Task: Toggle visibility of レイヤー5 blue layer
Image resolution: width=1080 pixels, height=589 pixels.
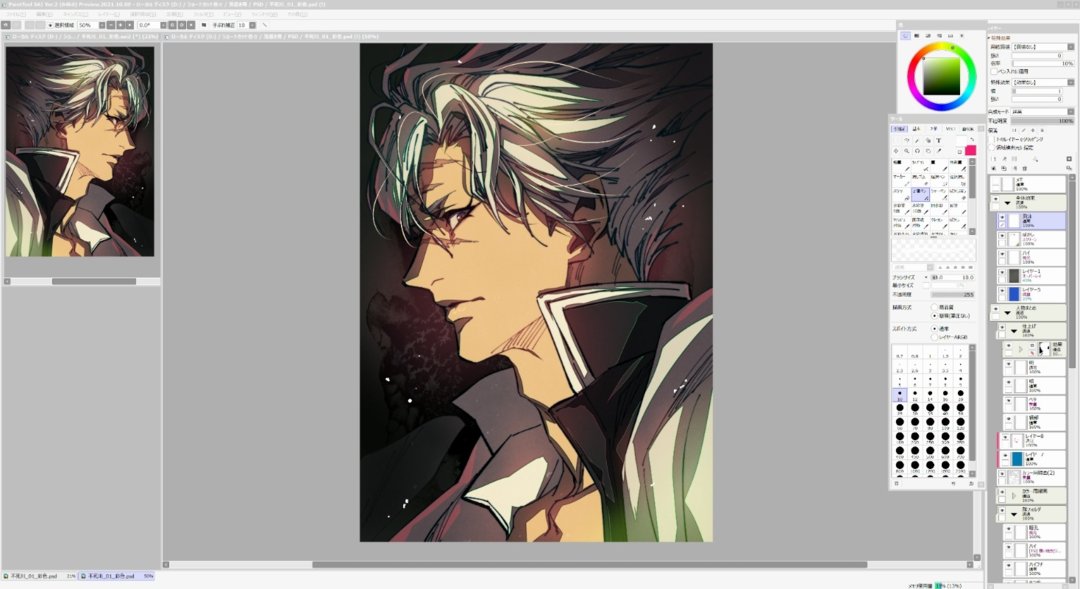Action: (x=1002, y=290)
